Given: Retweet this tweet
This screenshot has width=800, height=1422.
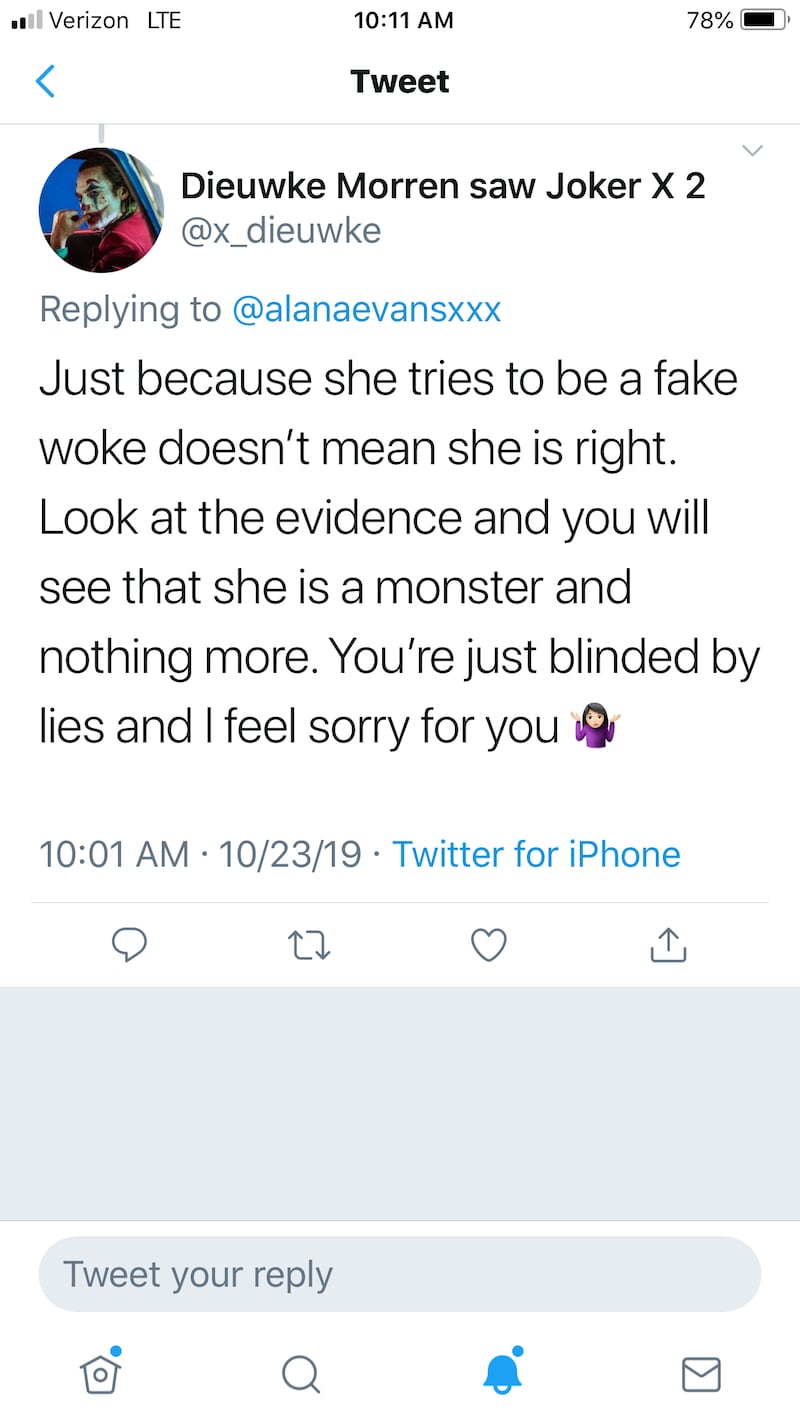Looking at the screenshot, I should (309, 944).
